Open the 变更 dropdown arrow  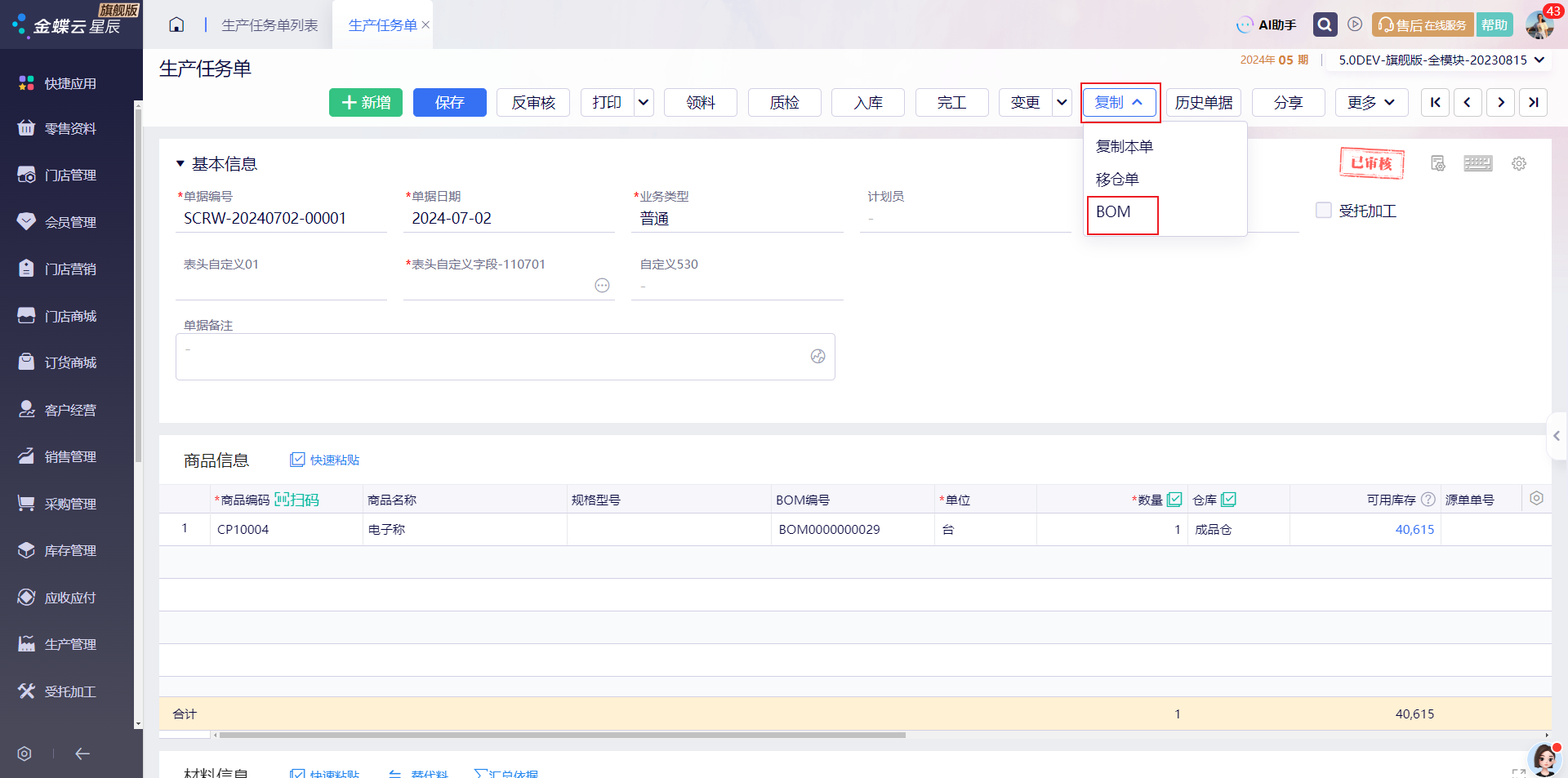[x=1062, y=102]
